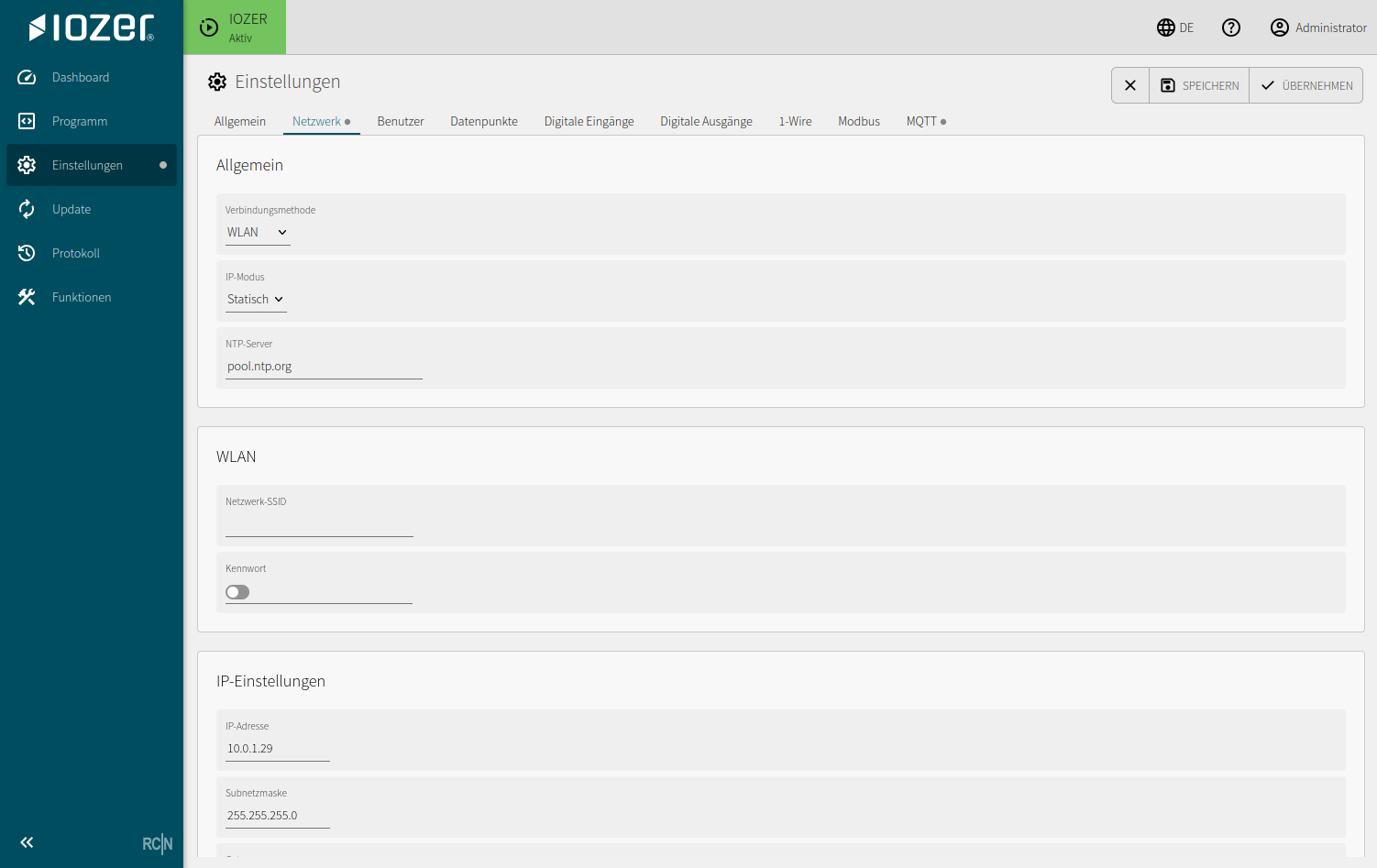The image size is (1377, 868).
Task: Open the Digitale Eingänge tab
Action: click(589, 121)
